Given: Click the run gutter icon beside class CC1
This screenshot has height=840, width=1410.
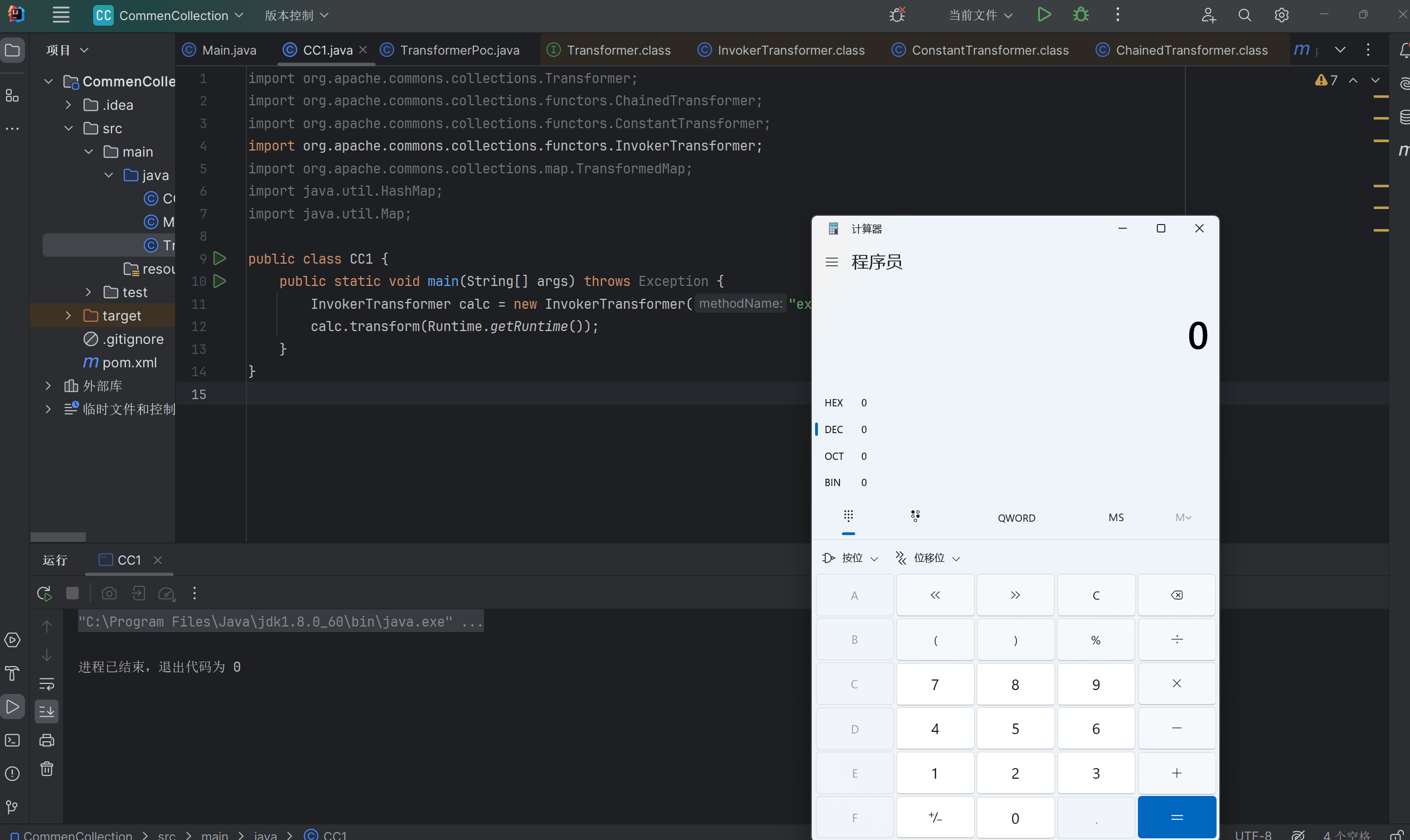Looking at the screenshot, I should tap(220, 259).
